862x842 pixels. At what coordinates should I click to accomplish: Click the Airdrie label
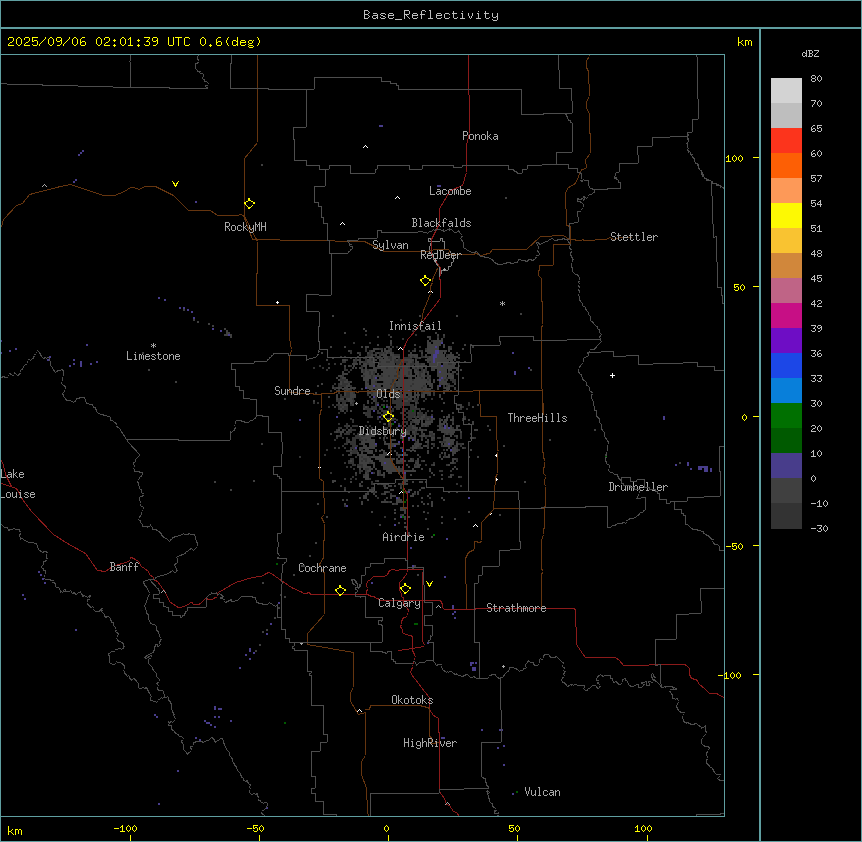click(404, 537)
